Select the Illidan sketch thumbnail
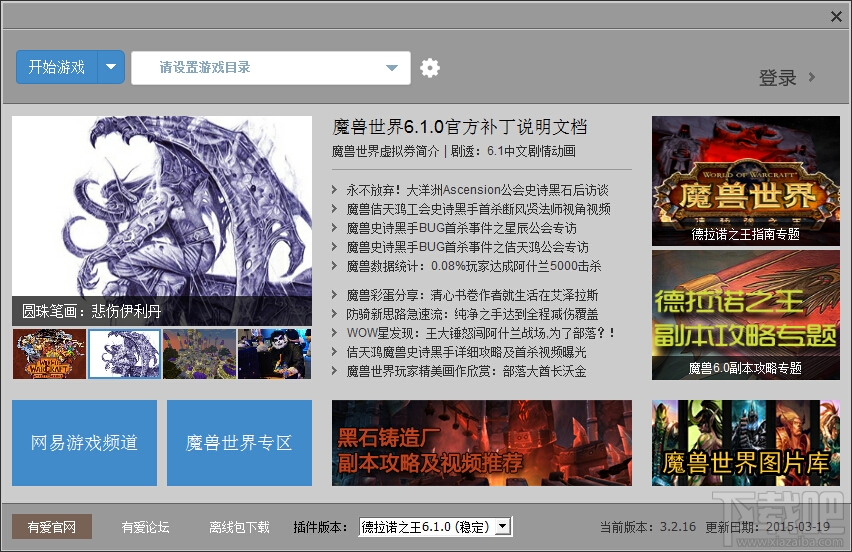Image resolution: width=852 pixels, height=552 pixels. 124,354
